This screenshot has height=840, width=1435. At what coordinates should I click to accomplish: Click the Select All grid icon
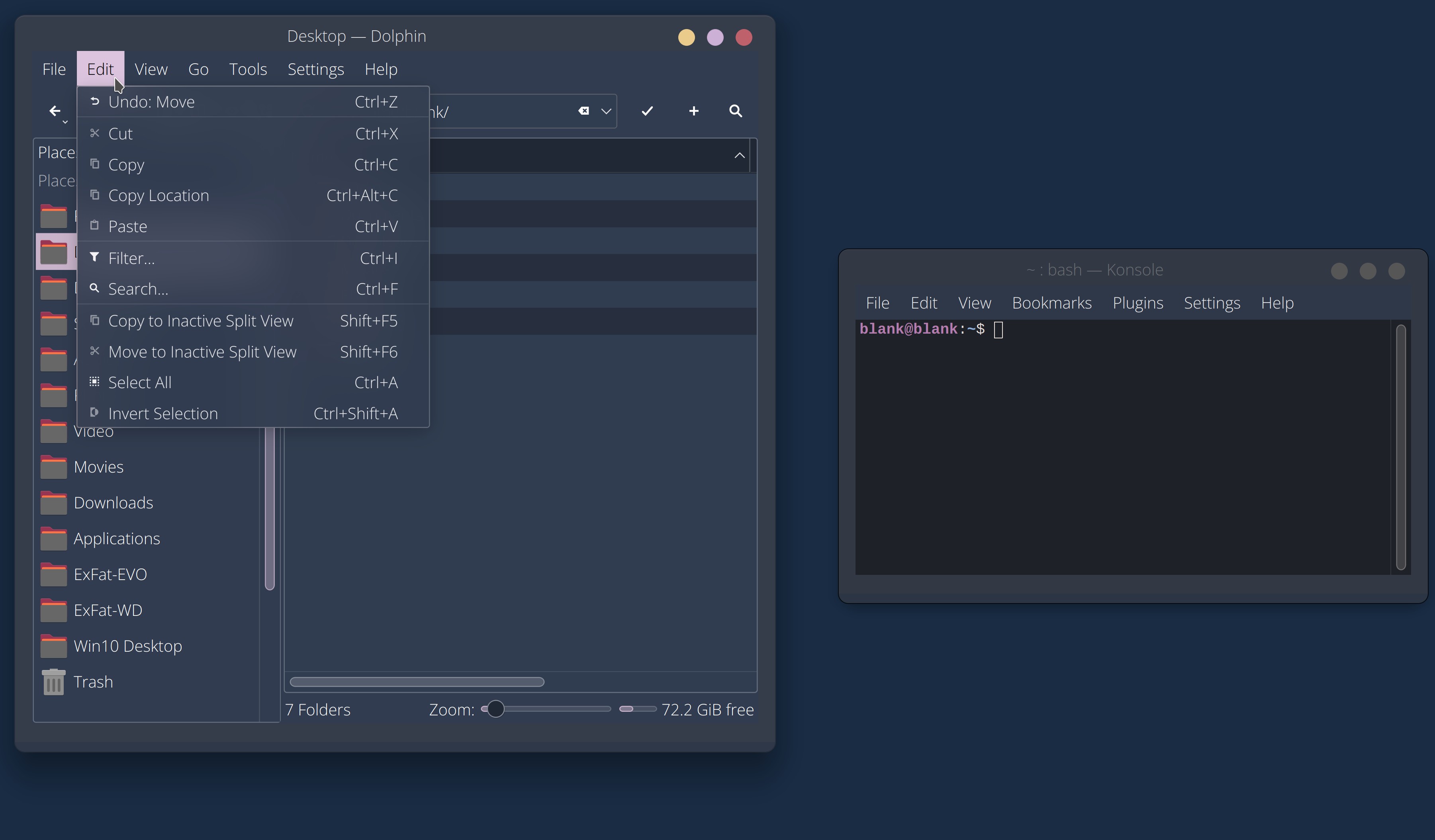tap(94, 381)
